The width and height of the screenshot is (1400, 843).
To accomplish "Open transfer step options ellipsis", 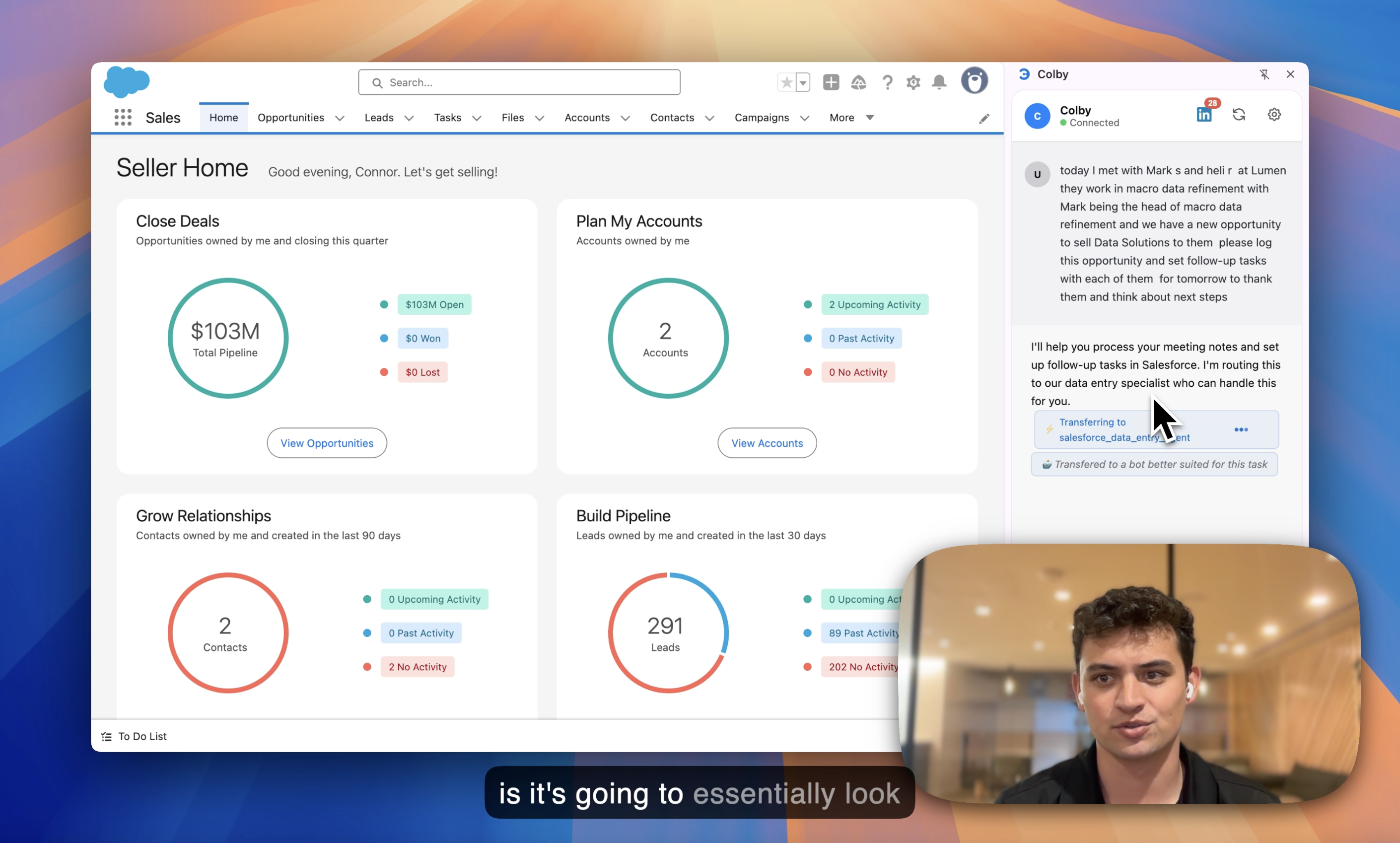I will click(1241, 429).
